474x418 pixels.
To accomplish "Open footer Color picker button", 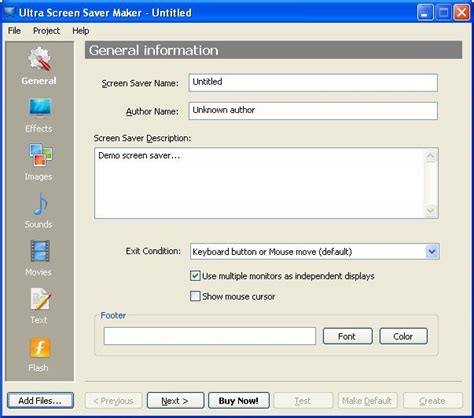I will (x=403, y=336).
